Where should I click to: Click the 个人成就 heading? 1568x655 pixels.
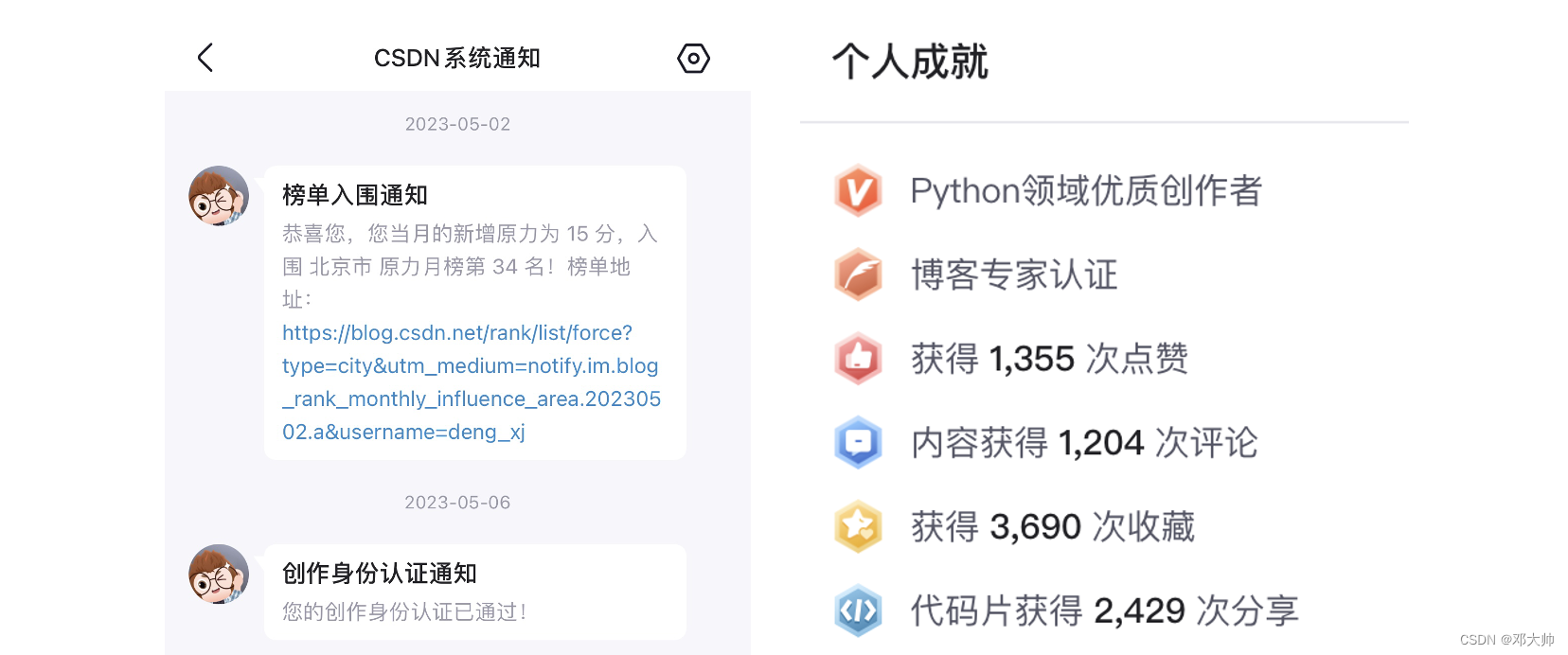point(910,62)
